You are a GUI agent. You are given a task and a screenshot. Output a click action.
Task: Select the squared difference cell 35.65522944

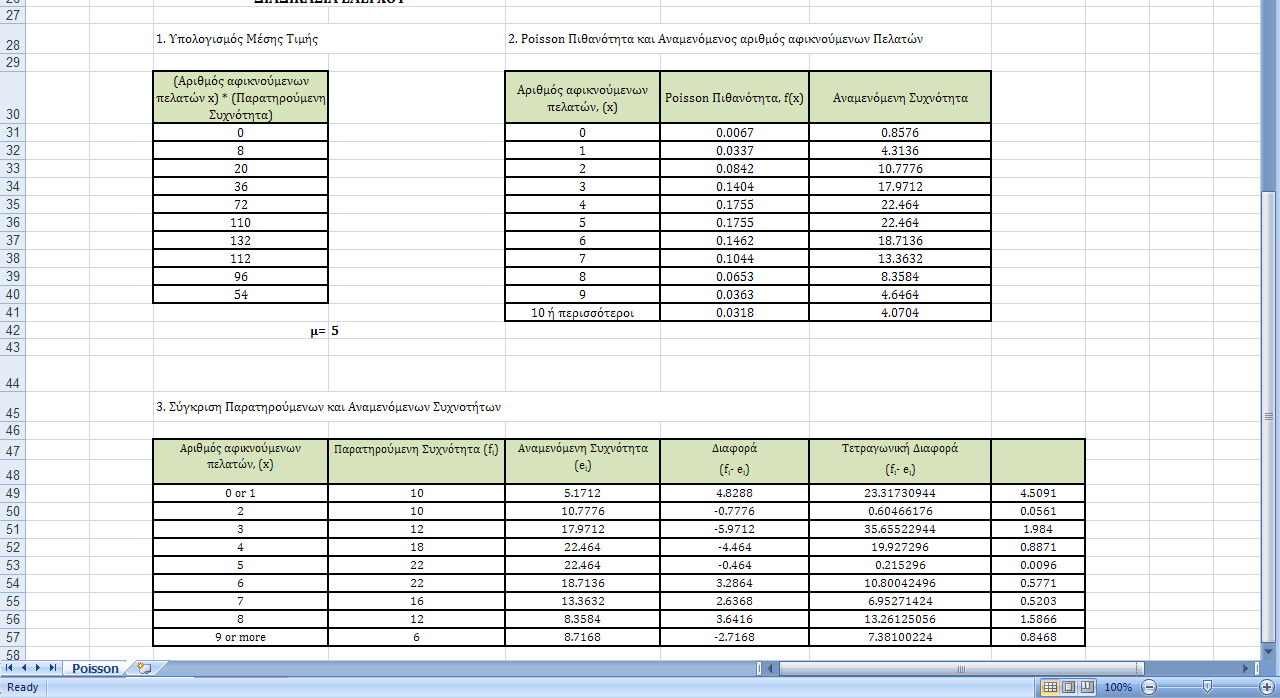coord(900,529)
